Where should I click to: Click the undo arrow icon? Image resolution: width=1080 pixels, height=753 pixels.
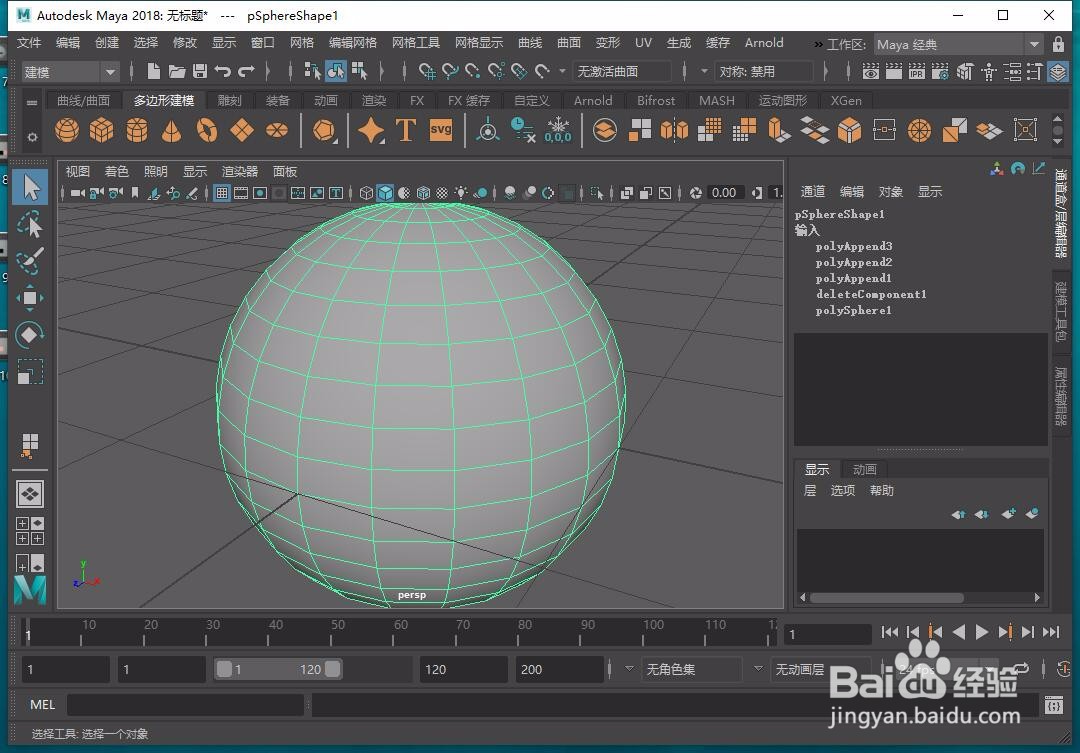point(222,71)
